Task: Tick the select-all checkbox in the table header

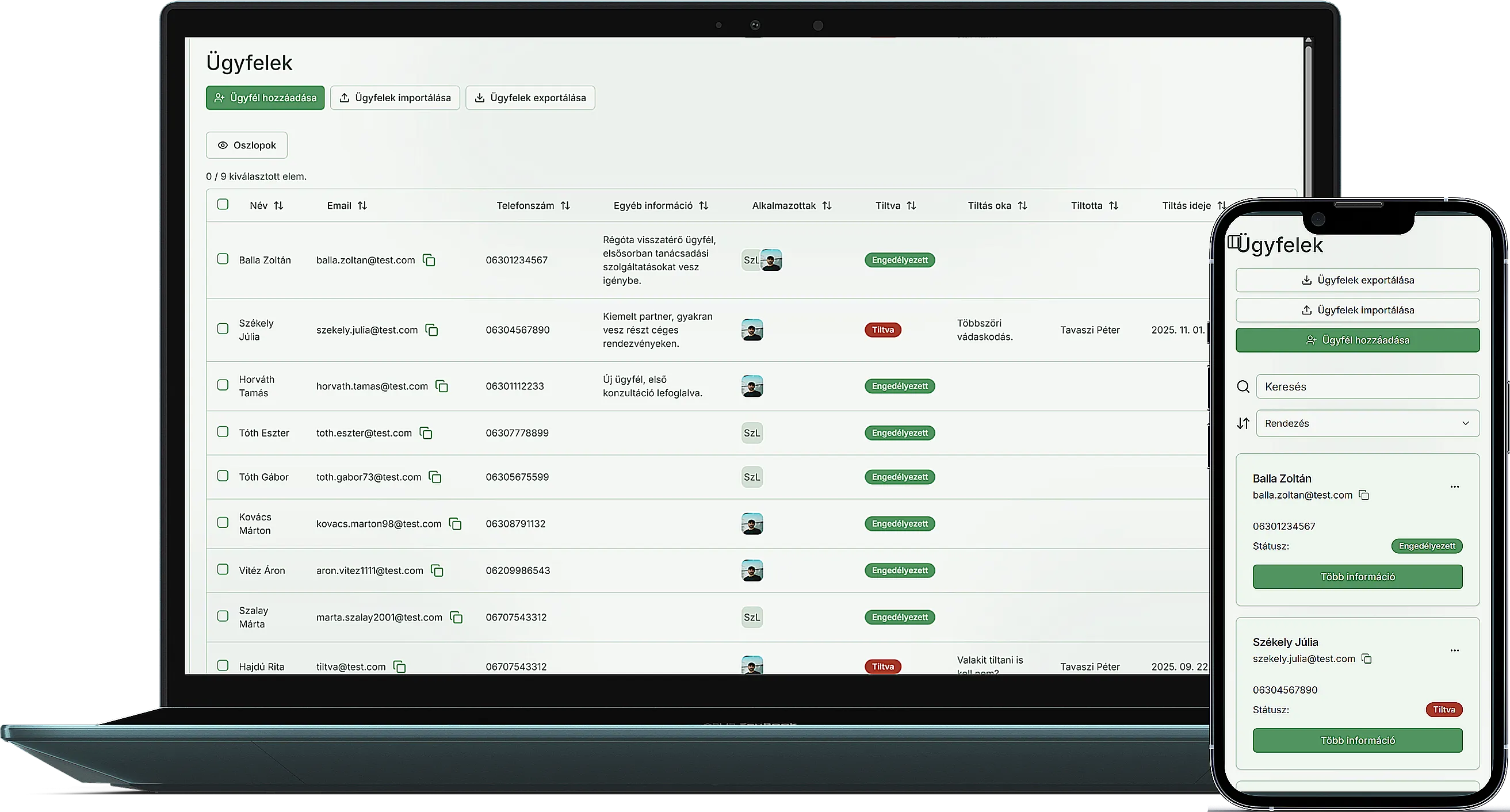Action: pos(223,205)
